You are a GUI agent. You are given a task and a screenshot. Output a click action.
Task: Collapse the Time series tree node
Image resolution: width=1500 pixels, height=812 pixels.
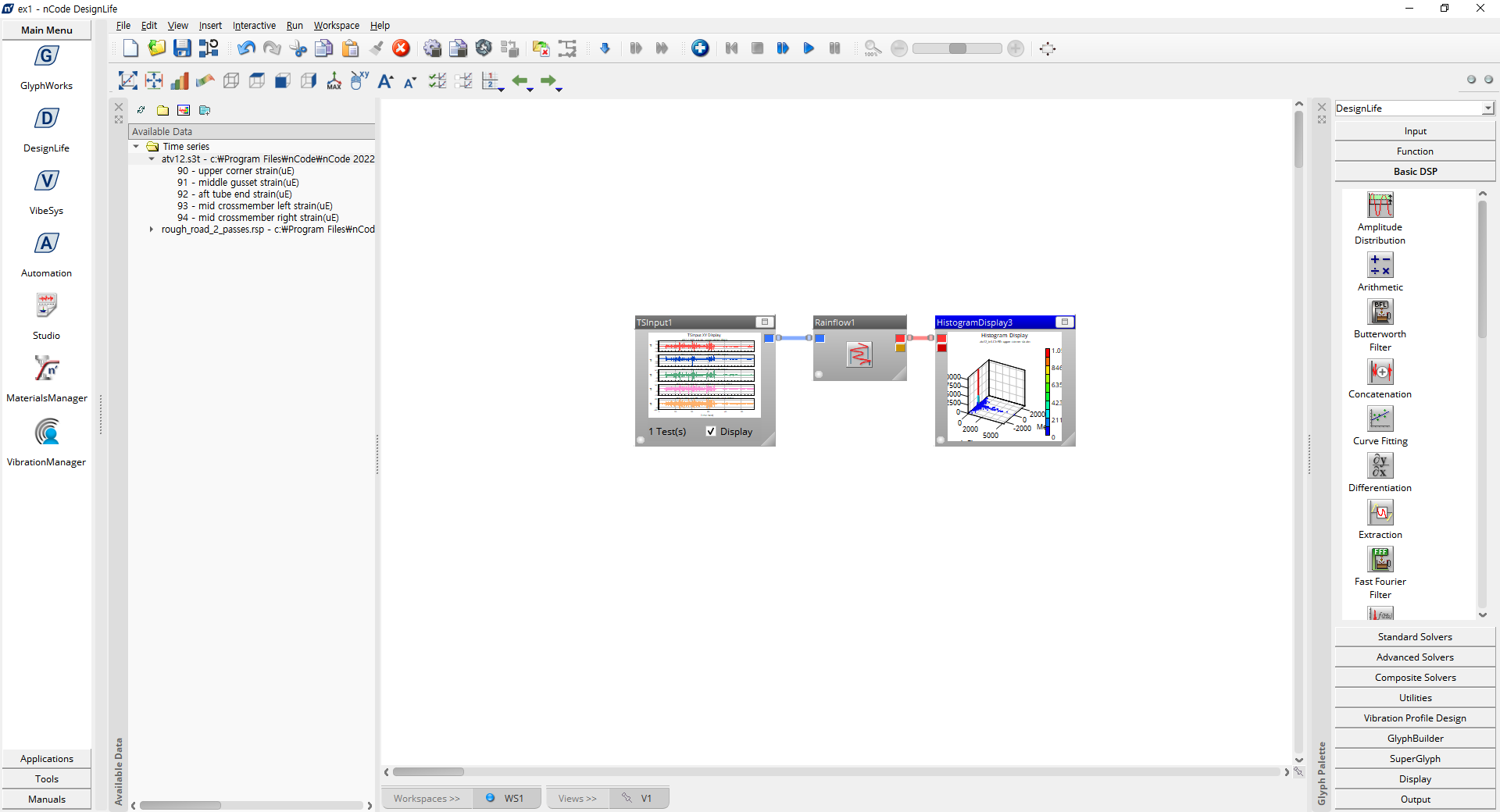pos(136,147)
